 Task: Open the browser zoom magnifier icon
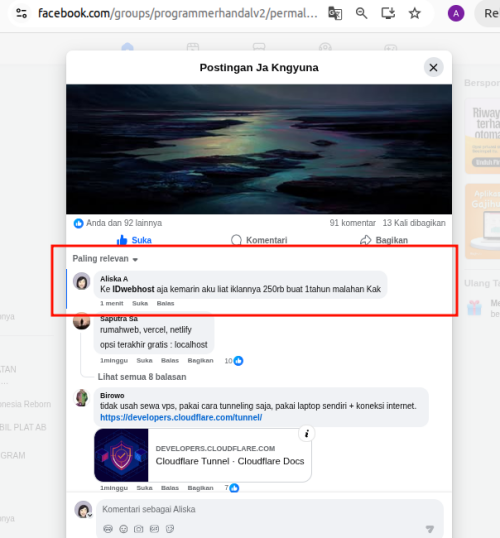pyautogui.click(x=361, y=13)
